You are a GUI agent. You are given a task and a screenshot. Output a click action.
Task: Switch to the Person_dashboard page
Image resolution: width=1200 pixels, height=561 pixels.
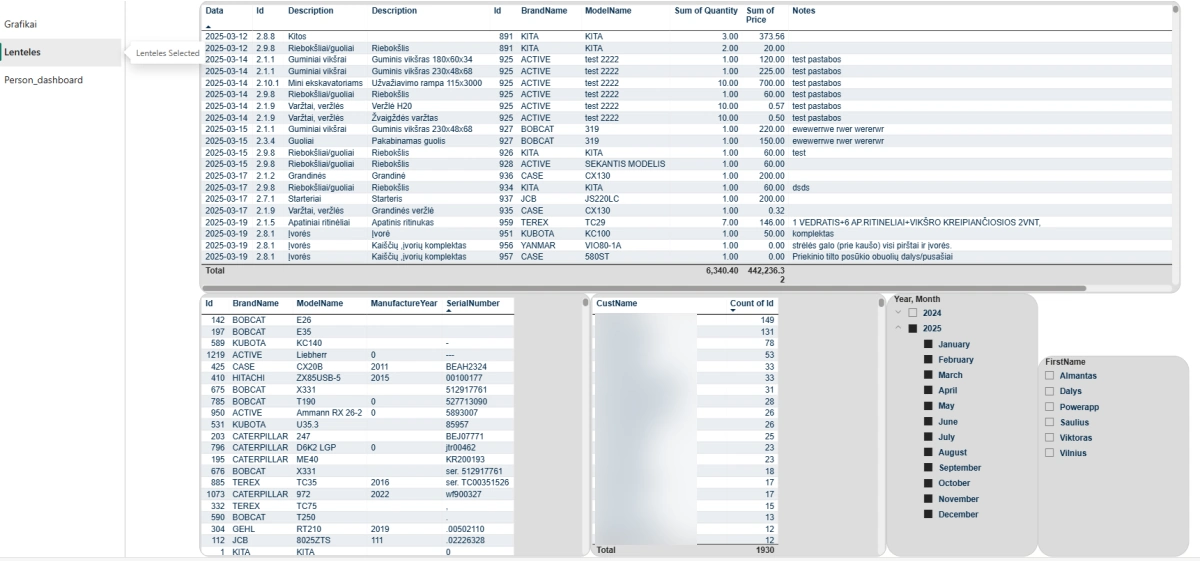(43, 80)
